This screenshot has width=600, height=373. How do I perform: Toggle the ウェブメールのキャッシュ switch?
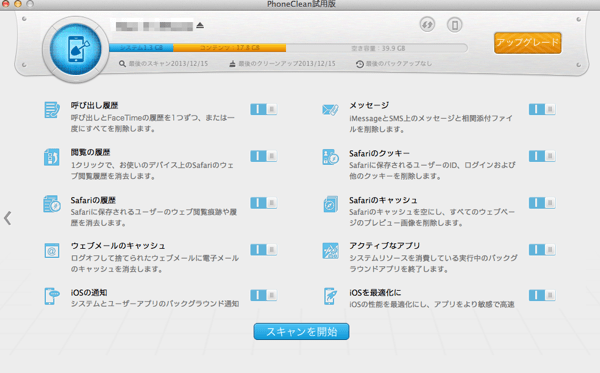tap(264, 250)
